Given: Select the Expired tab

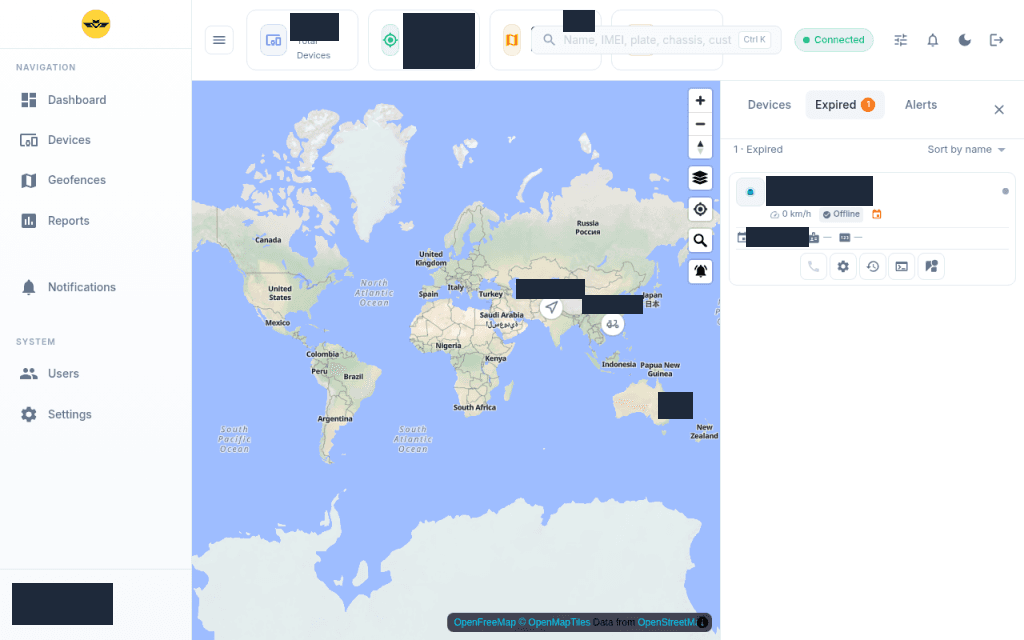Looking at the screenshot, I should click(x=844, y=105).
